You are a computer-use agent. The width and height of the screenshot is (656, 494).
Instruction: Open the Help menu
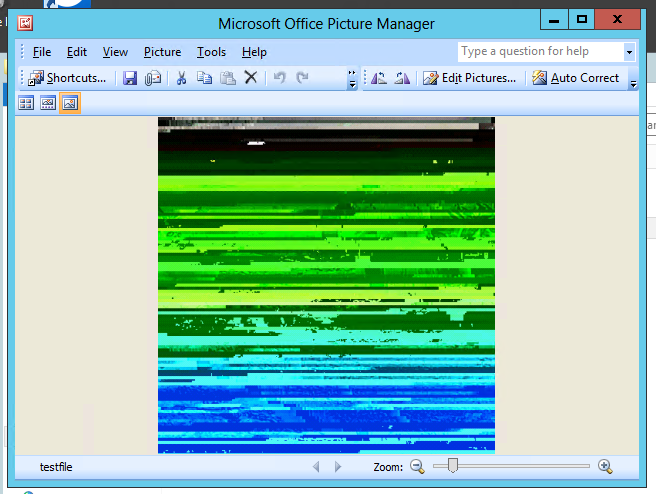point(254,52)
